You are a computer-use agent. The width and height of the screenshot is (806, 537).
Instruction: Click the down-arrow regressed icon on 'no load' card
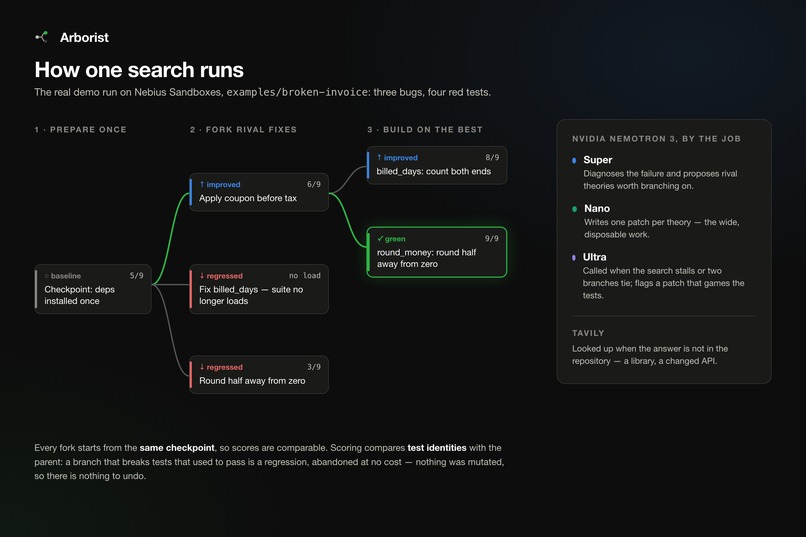202,275
